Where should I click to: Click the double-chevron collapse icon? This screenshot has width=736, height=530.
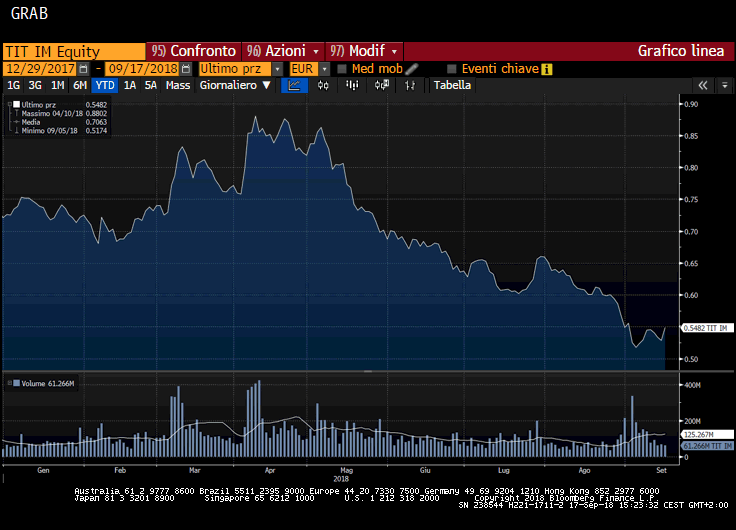(703, 85)
